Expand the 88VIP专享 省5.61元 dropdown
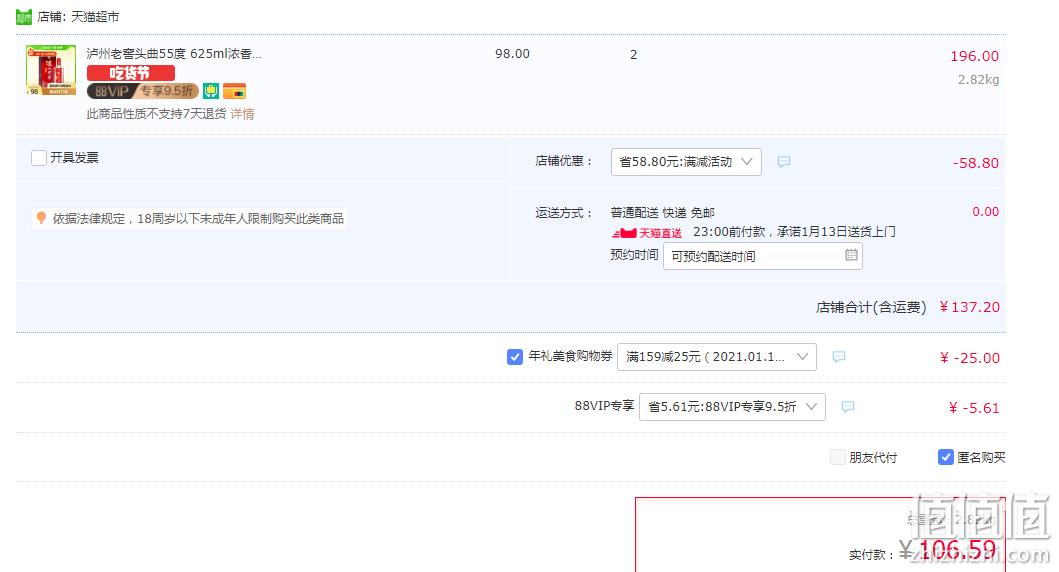This screenshot has height=572, width=1059. point(732,407)
